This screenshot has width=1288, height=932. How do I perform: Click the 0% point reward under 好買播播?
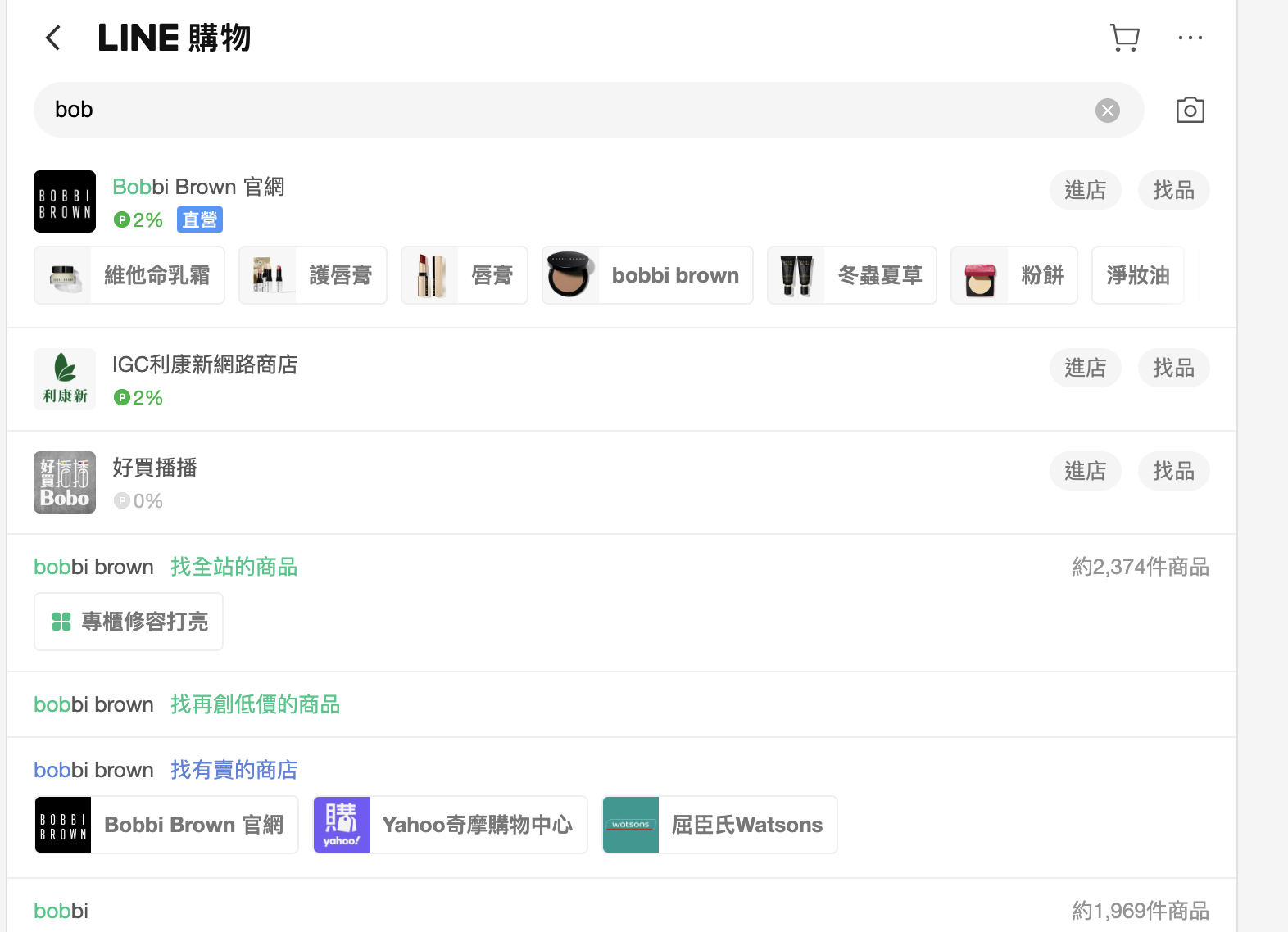pos(138,501)
